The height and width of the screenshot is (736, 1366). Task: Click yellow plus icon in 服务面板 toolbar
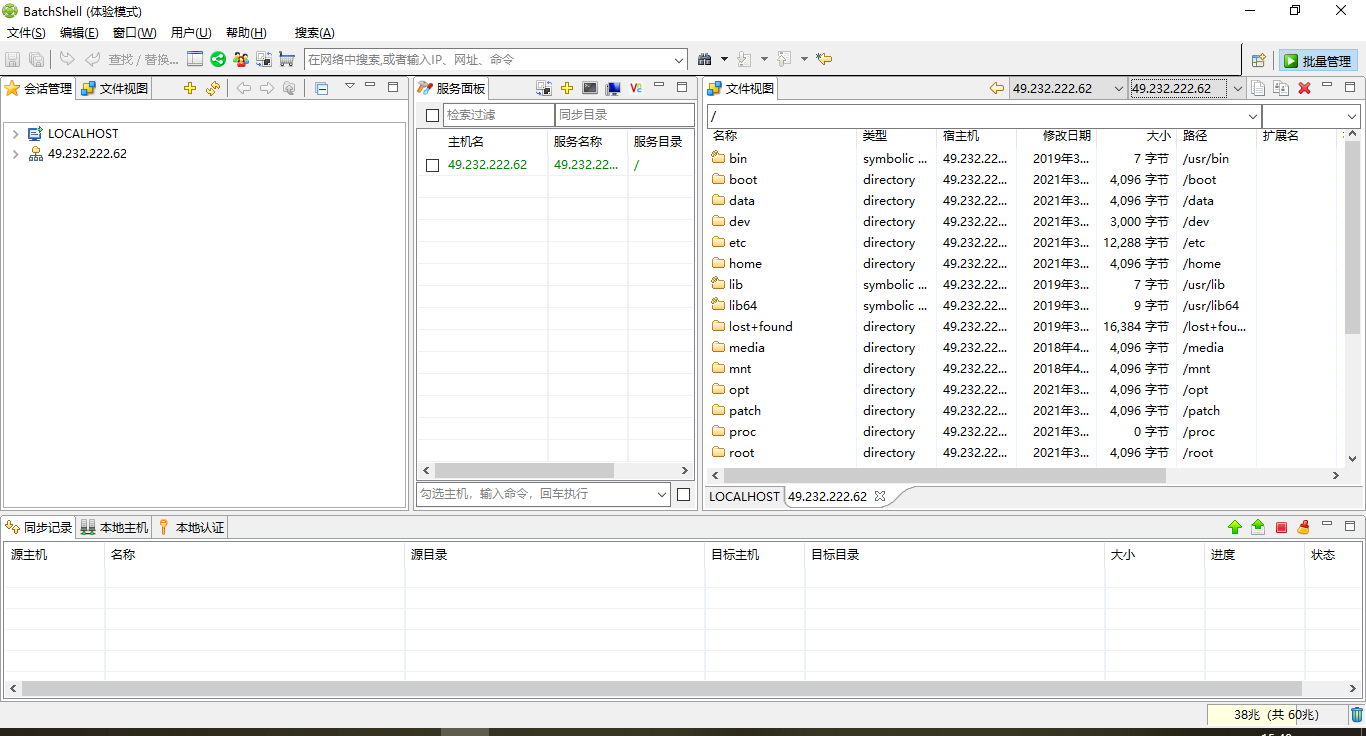[x=567, y=88]
